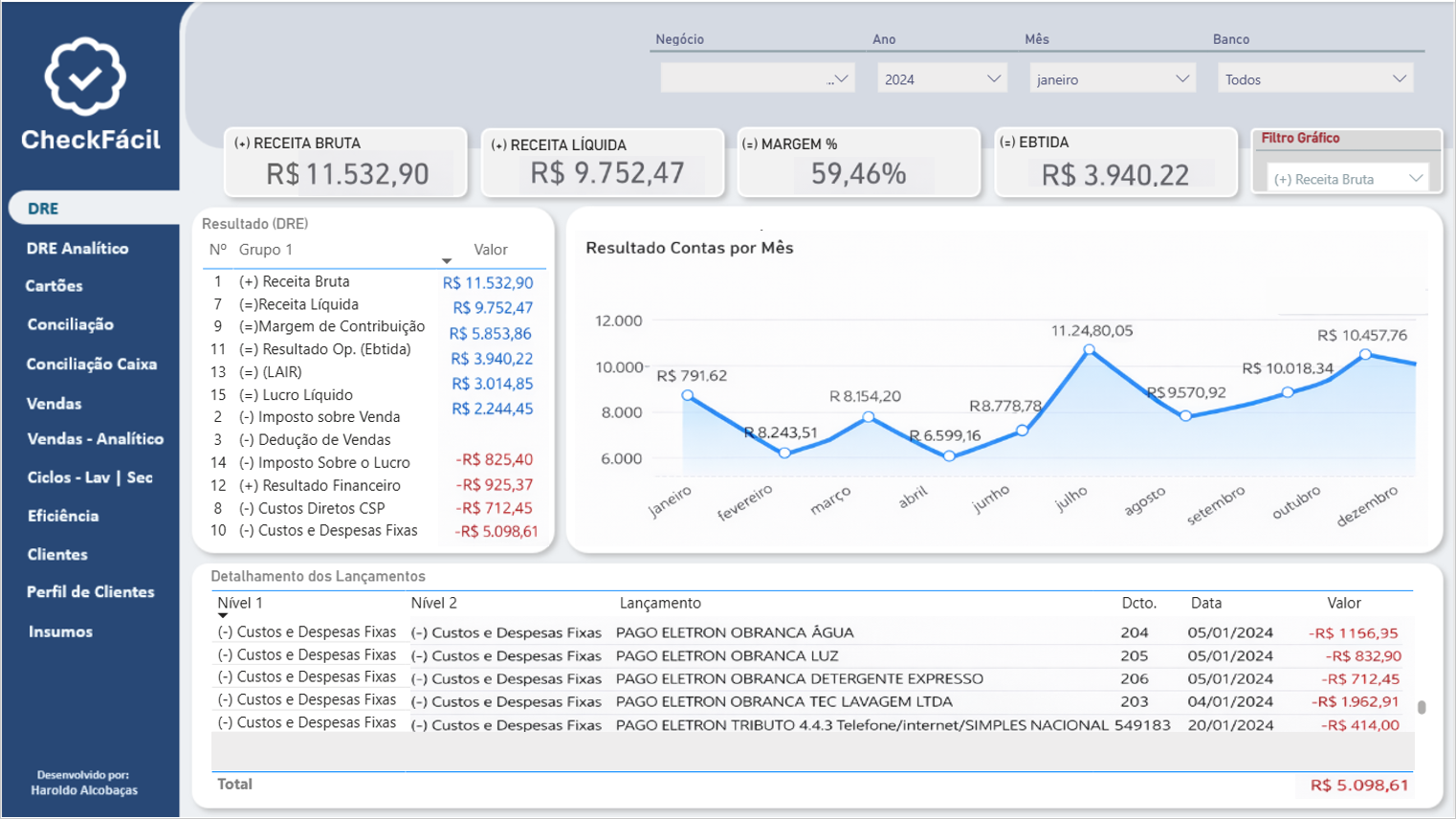Sort the Grupo 1 column with its arrow
This screenshot has height=819, width=1456.
pyautogui.click(x=446, y=259)
